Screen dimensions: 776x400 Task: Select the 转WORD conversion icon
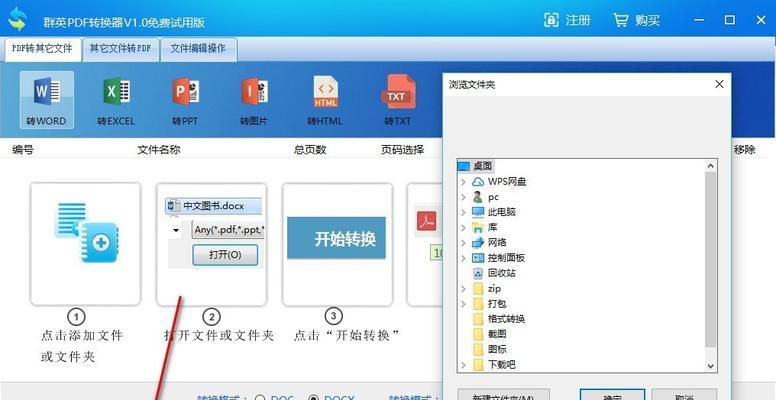(47, 100)
